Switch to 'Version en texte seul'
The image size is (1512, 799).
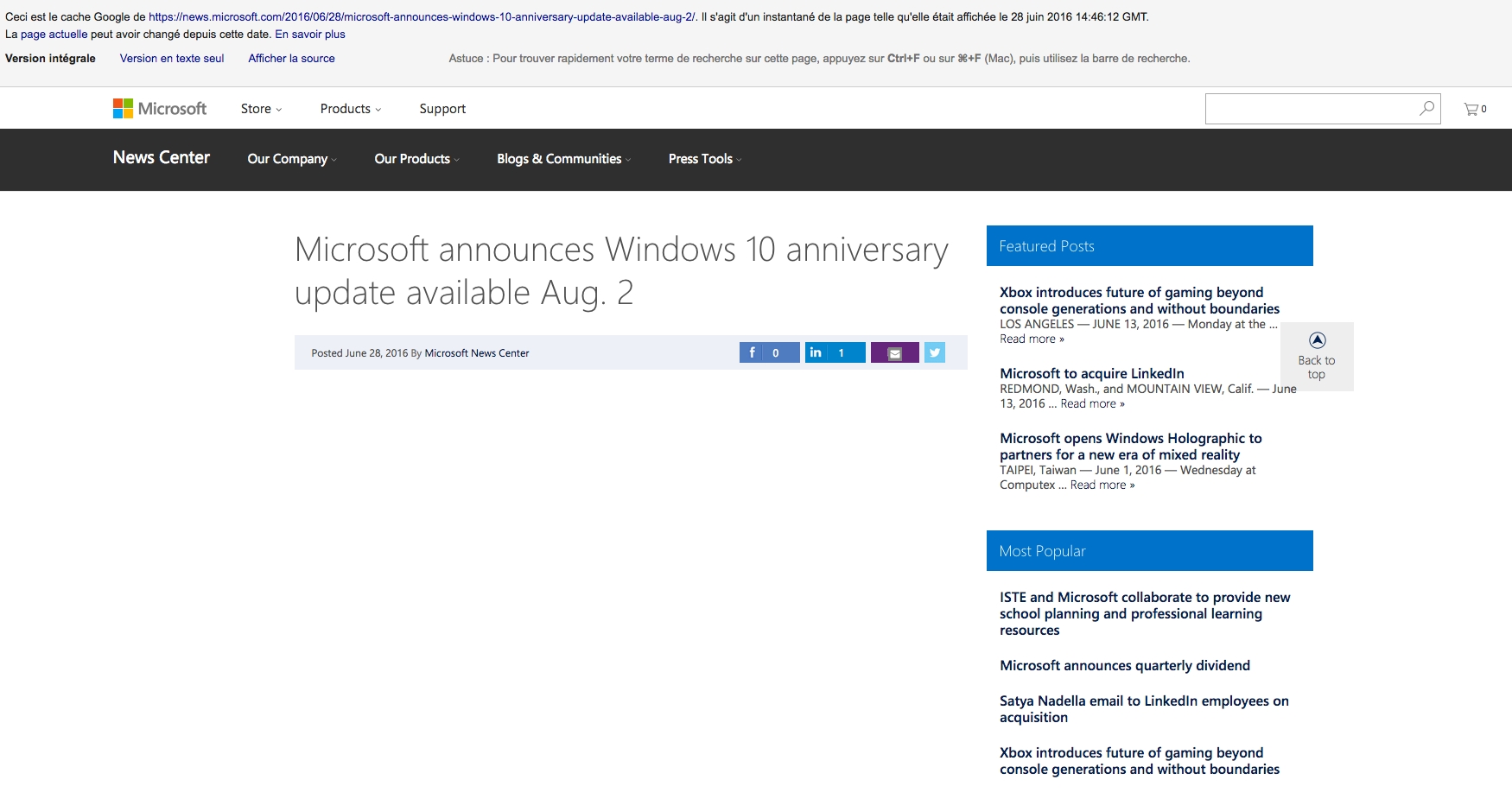[x=172, y=59]
